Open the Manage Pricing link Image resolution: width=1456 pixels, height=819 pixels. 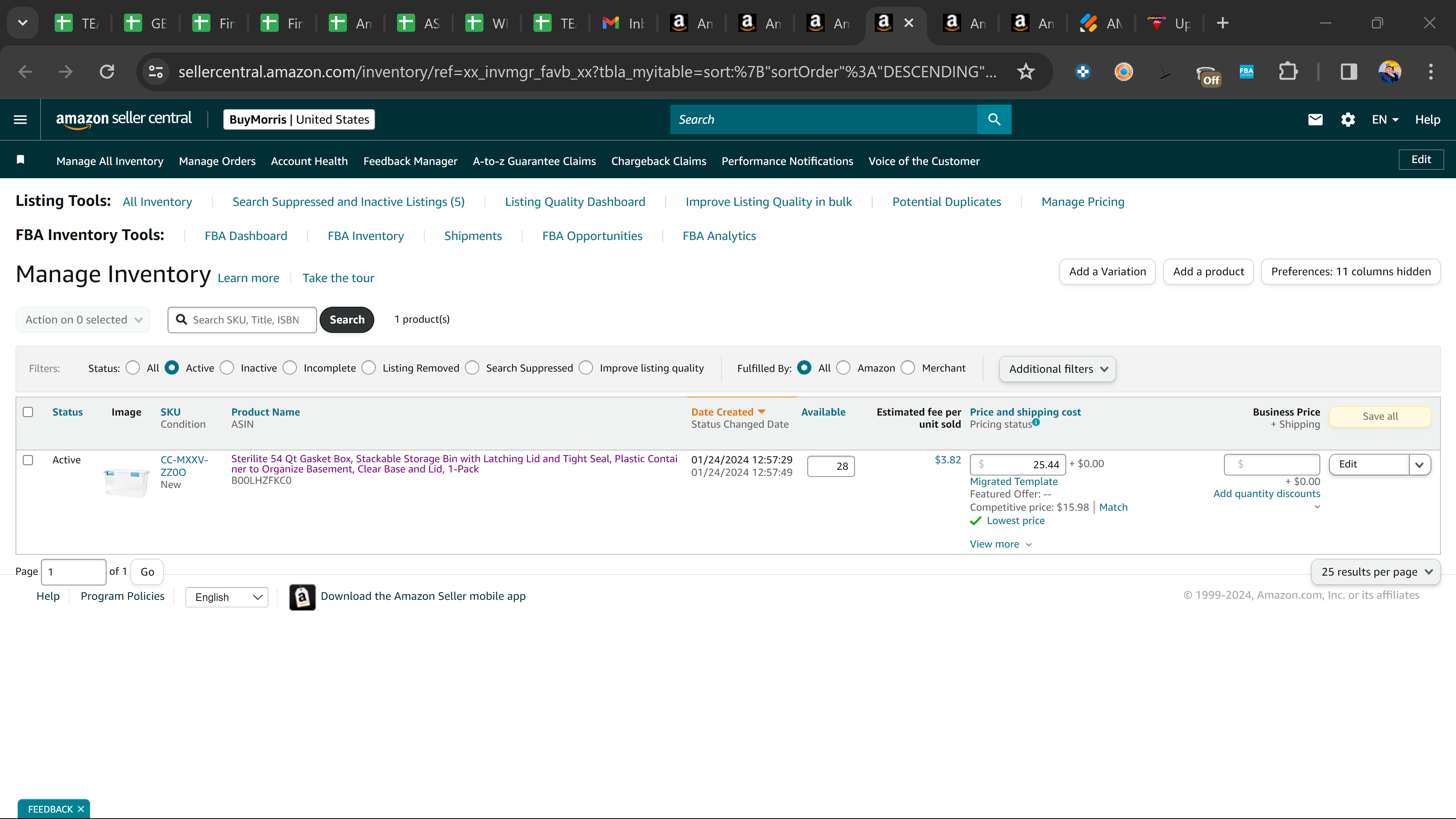(x=1083, y=202)
